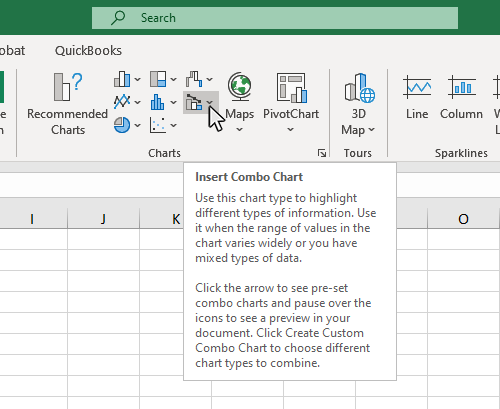Insert a Line sparkline
The height and width of the screenshot is (409, 500).
417,97
